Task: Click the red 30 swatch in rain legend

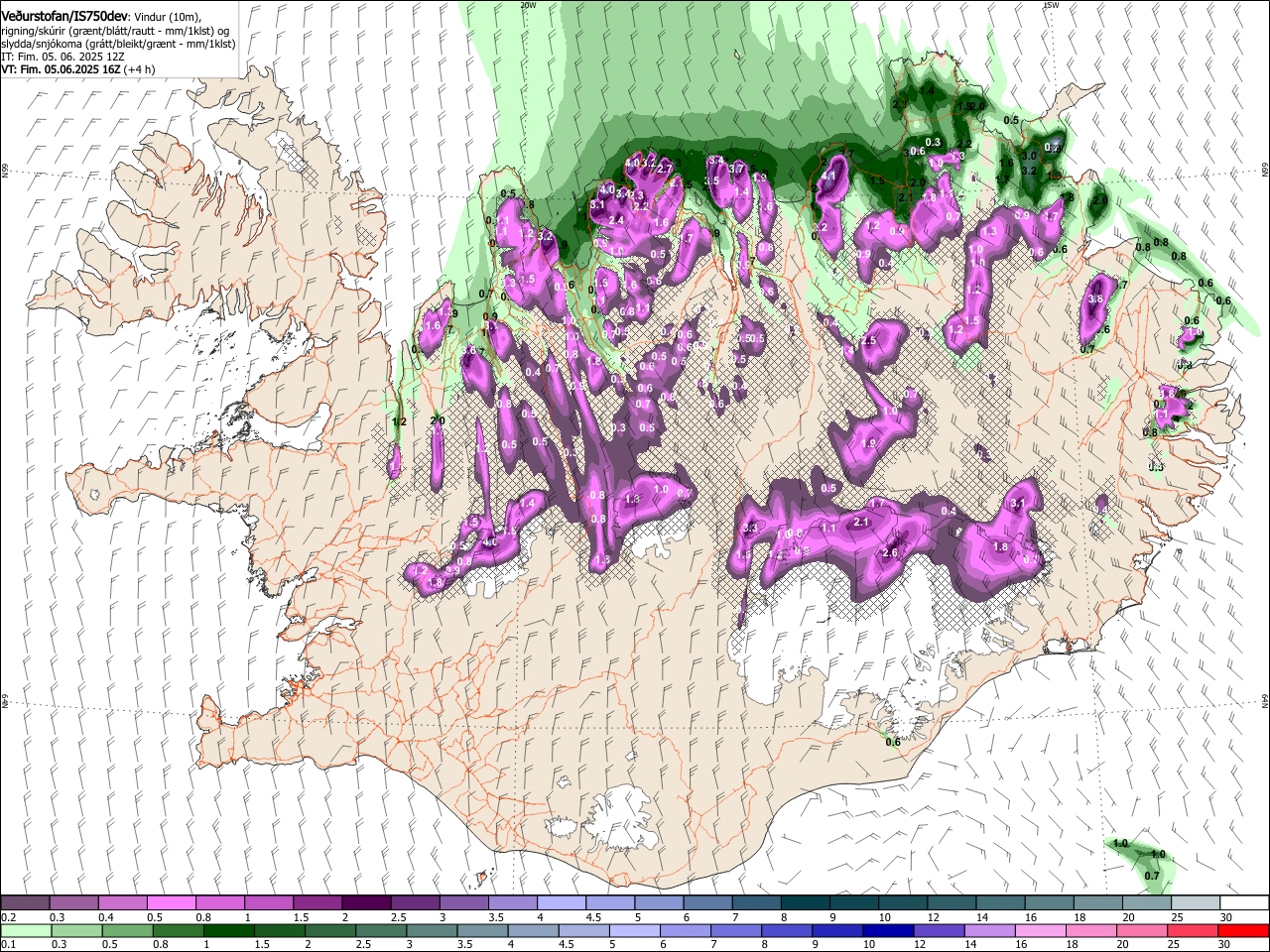Action: 1242,930
